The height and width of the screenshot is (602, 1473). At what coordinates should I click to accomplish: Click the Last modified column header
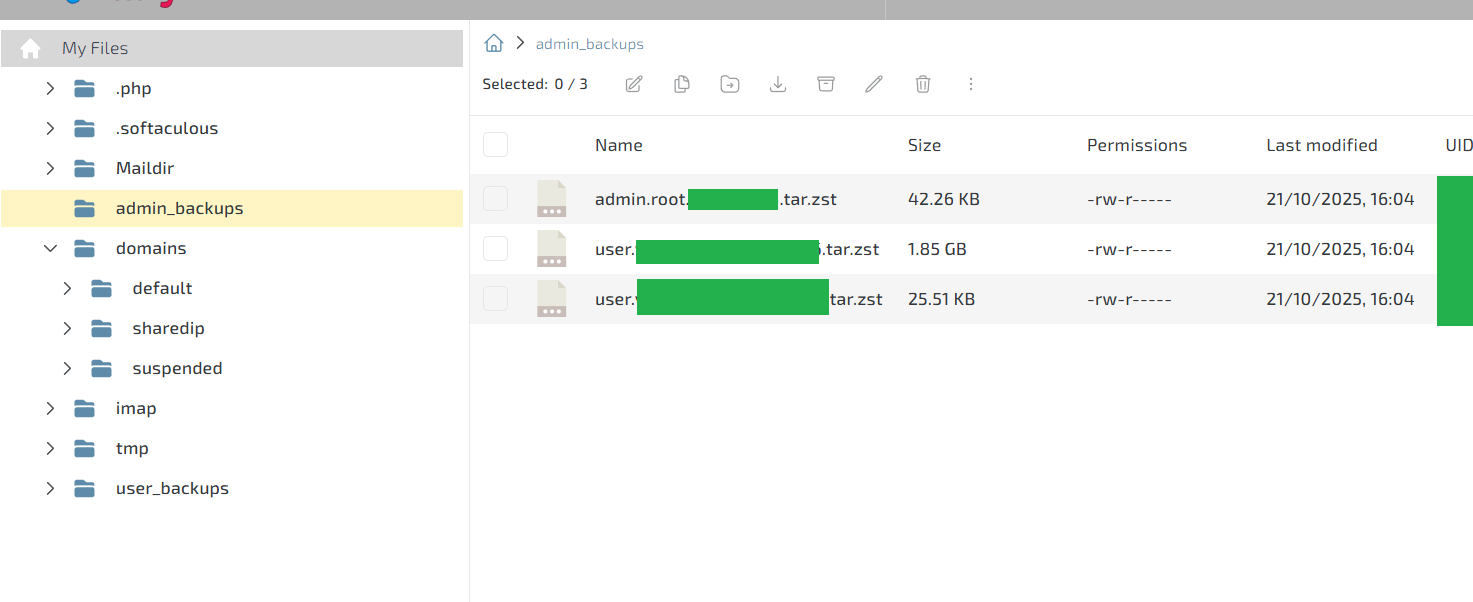(1321, 145)
